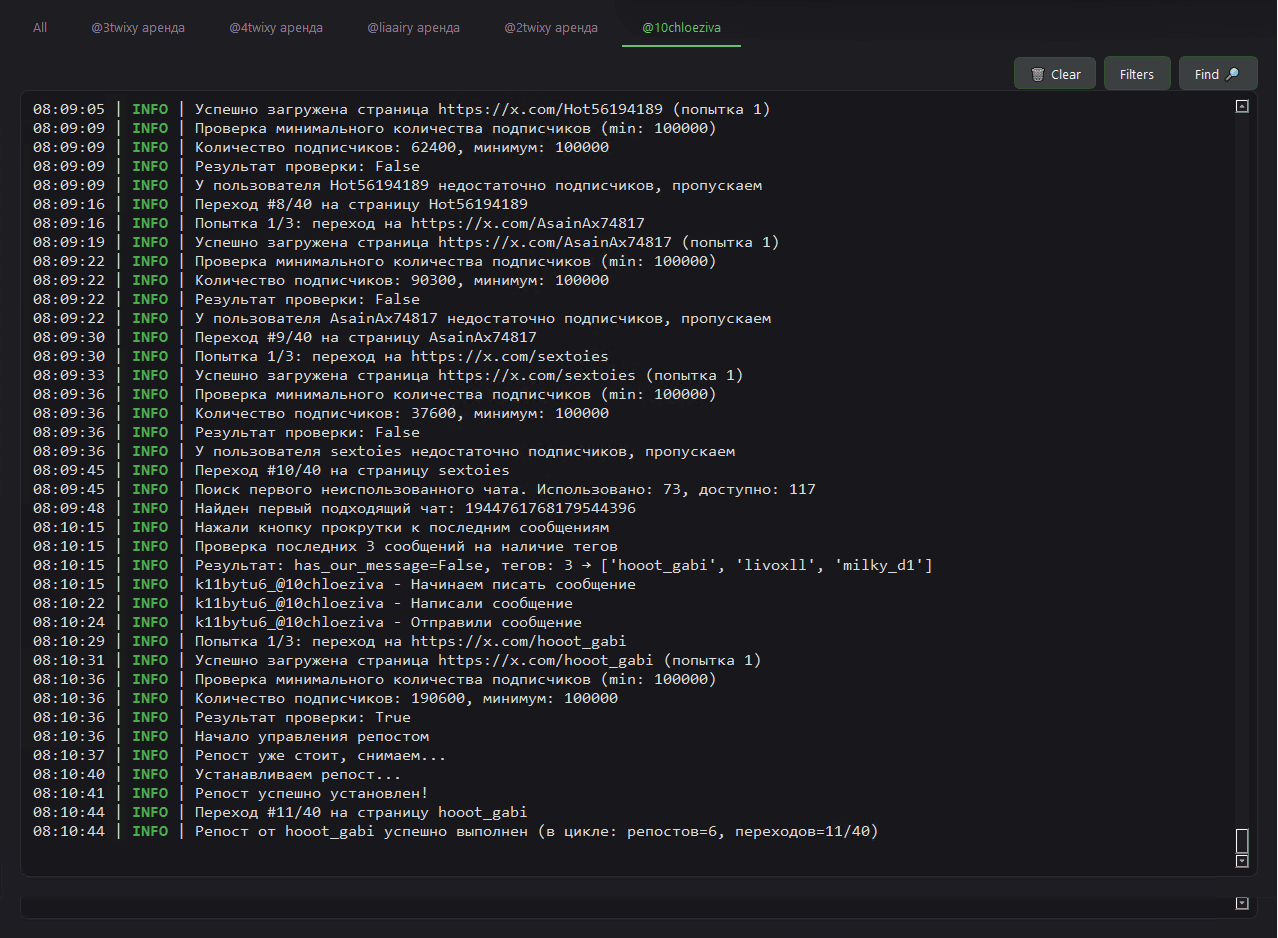Click line 'Количество подписчиков: 190600'

(325, 698)
